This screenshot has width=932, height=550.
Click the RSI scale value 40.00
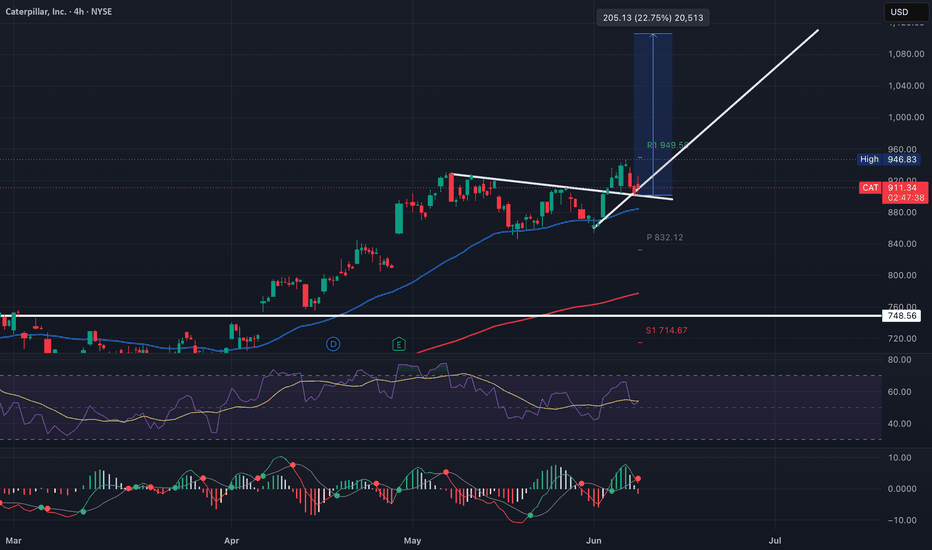pyautogui.click(x=899, y=424)
